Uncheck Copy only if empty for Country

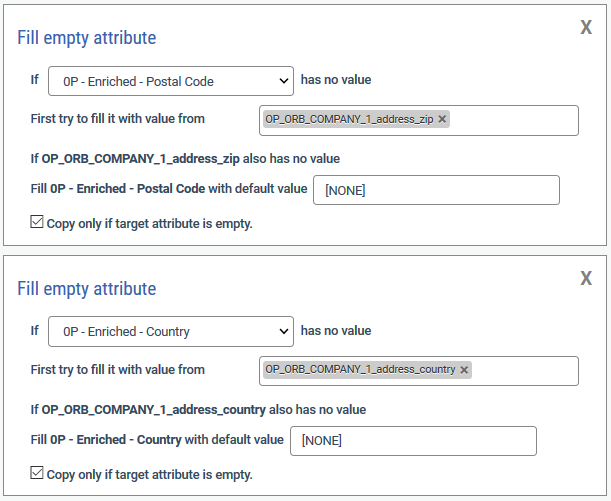(37, 473)
